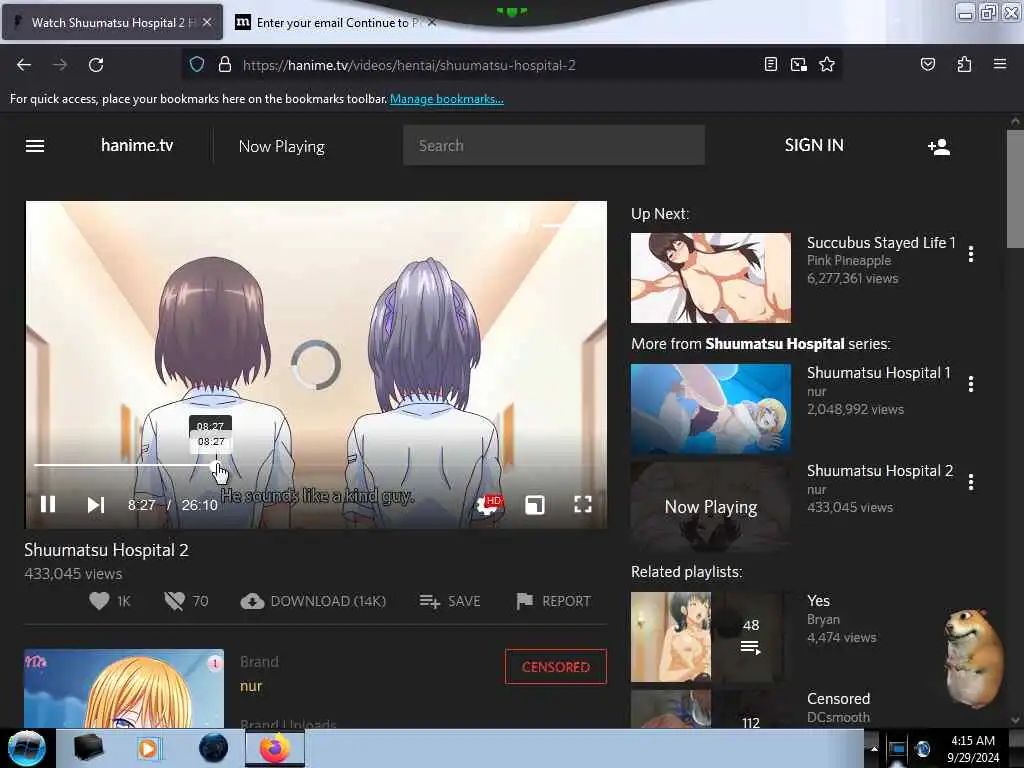Viewport: 1024px width, 768px height.
Task: Skip to the next video
Action: point(95,504)
